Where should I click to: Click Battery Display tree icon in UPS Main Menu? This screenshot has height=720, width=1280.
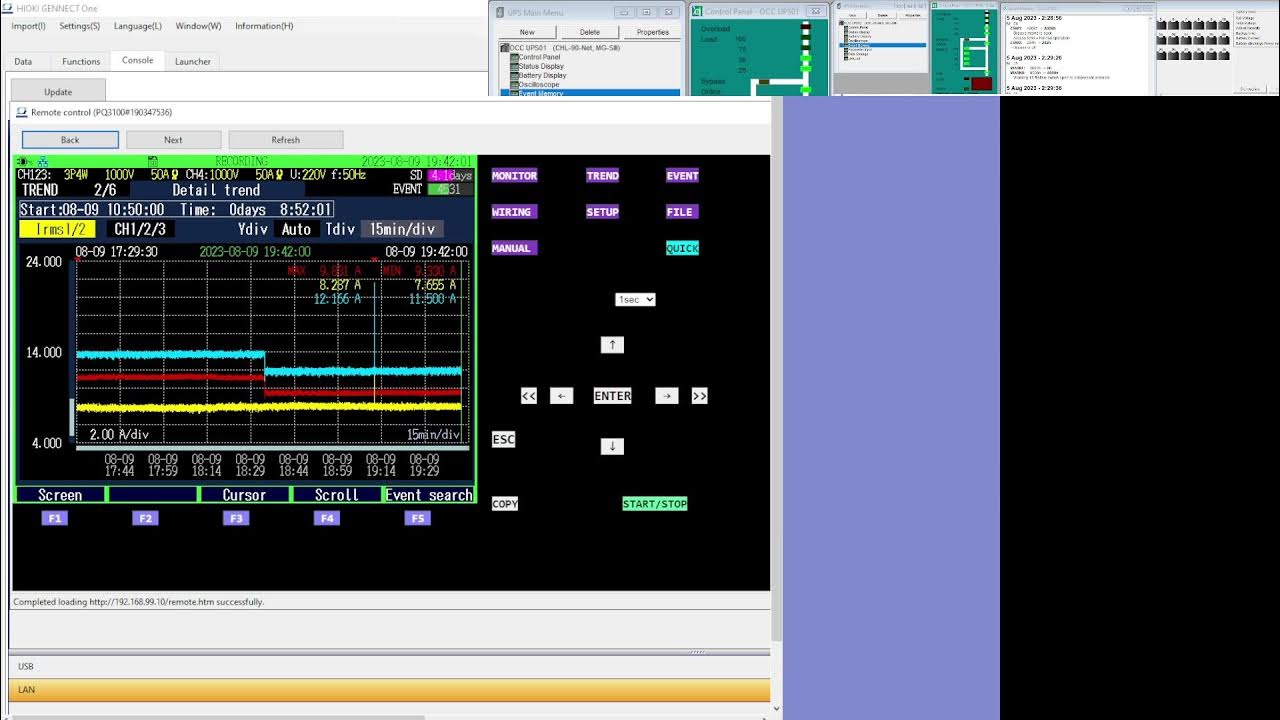[x=514, y=75]
